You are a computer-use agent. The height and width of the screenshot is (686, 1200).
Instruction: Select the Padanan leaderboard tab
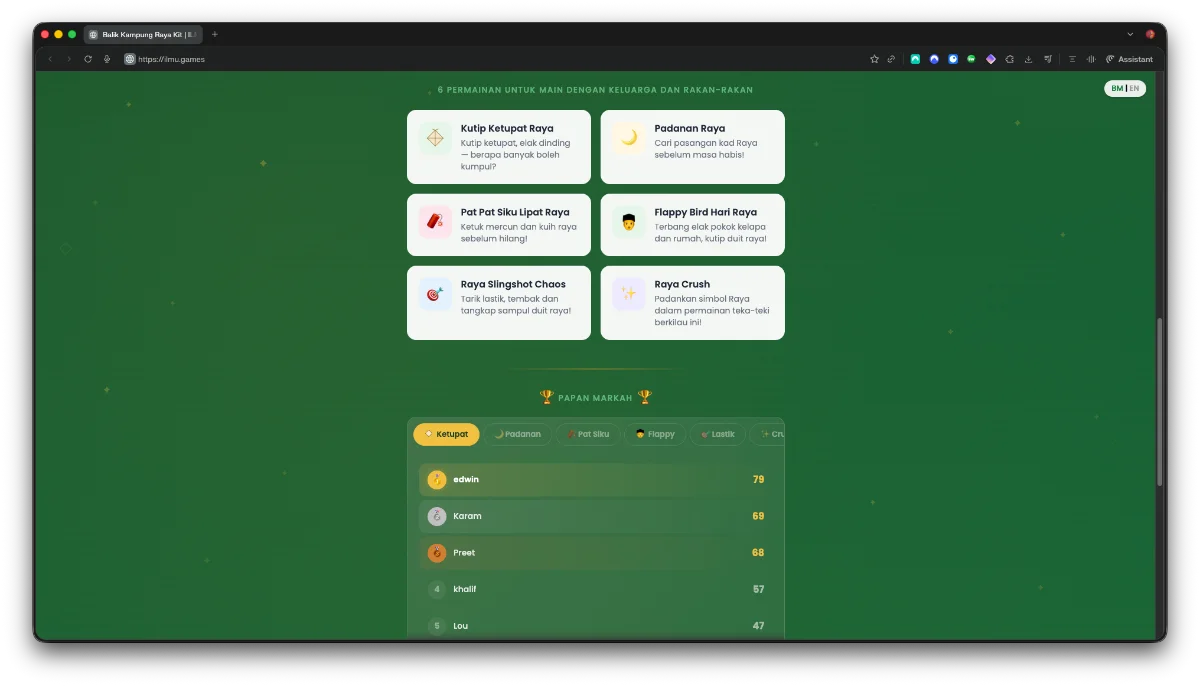[x=517, y=434]
